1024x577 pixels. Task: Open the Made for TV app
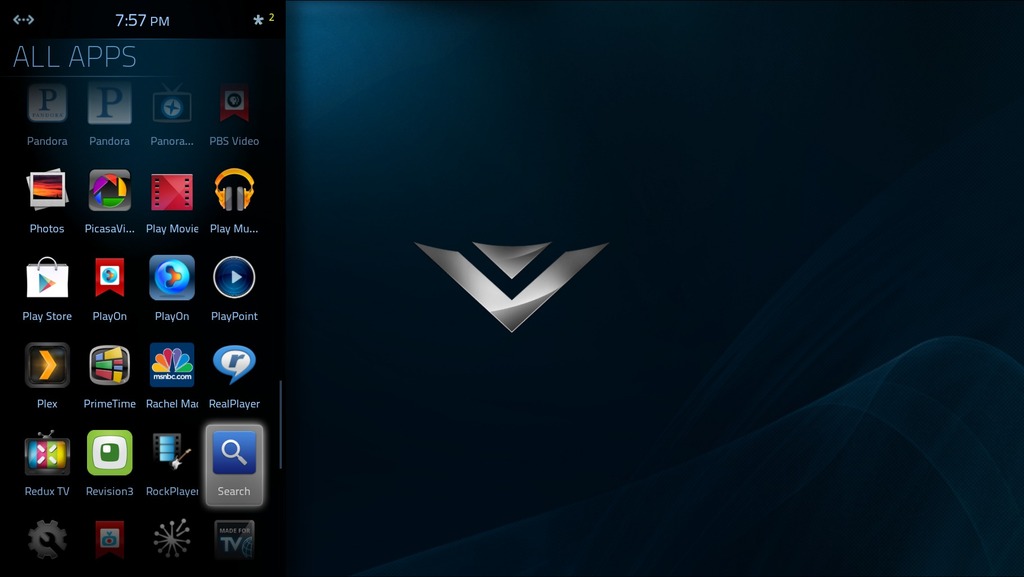click(234, 539)
